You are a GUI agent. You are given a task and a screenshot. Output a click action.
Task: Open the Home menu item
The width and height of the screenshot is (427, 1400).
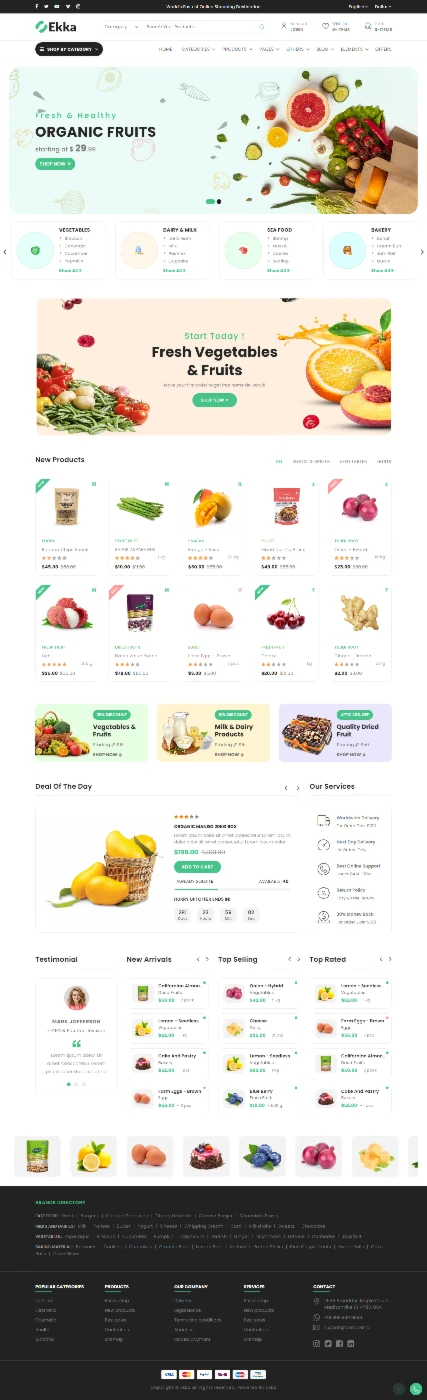point(166,49)
